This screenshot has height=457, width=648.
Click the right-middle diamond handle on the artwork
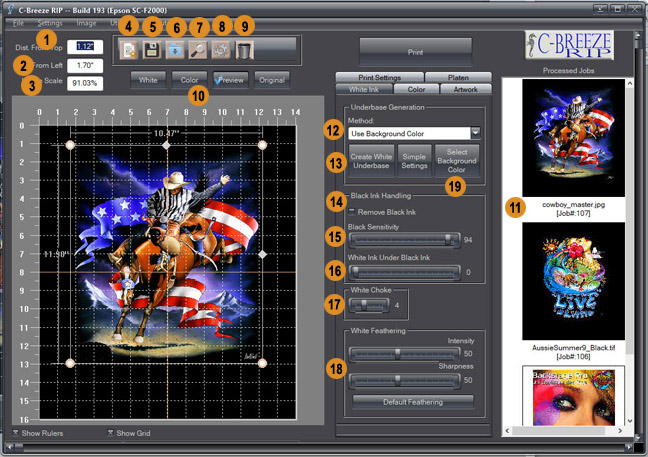click(262, 255)
